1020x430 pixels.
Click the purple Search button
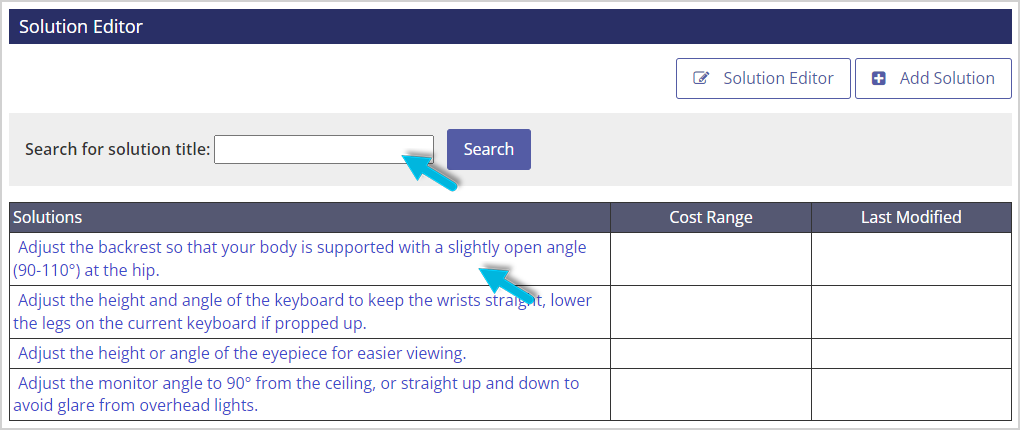[489, 150]
